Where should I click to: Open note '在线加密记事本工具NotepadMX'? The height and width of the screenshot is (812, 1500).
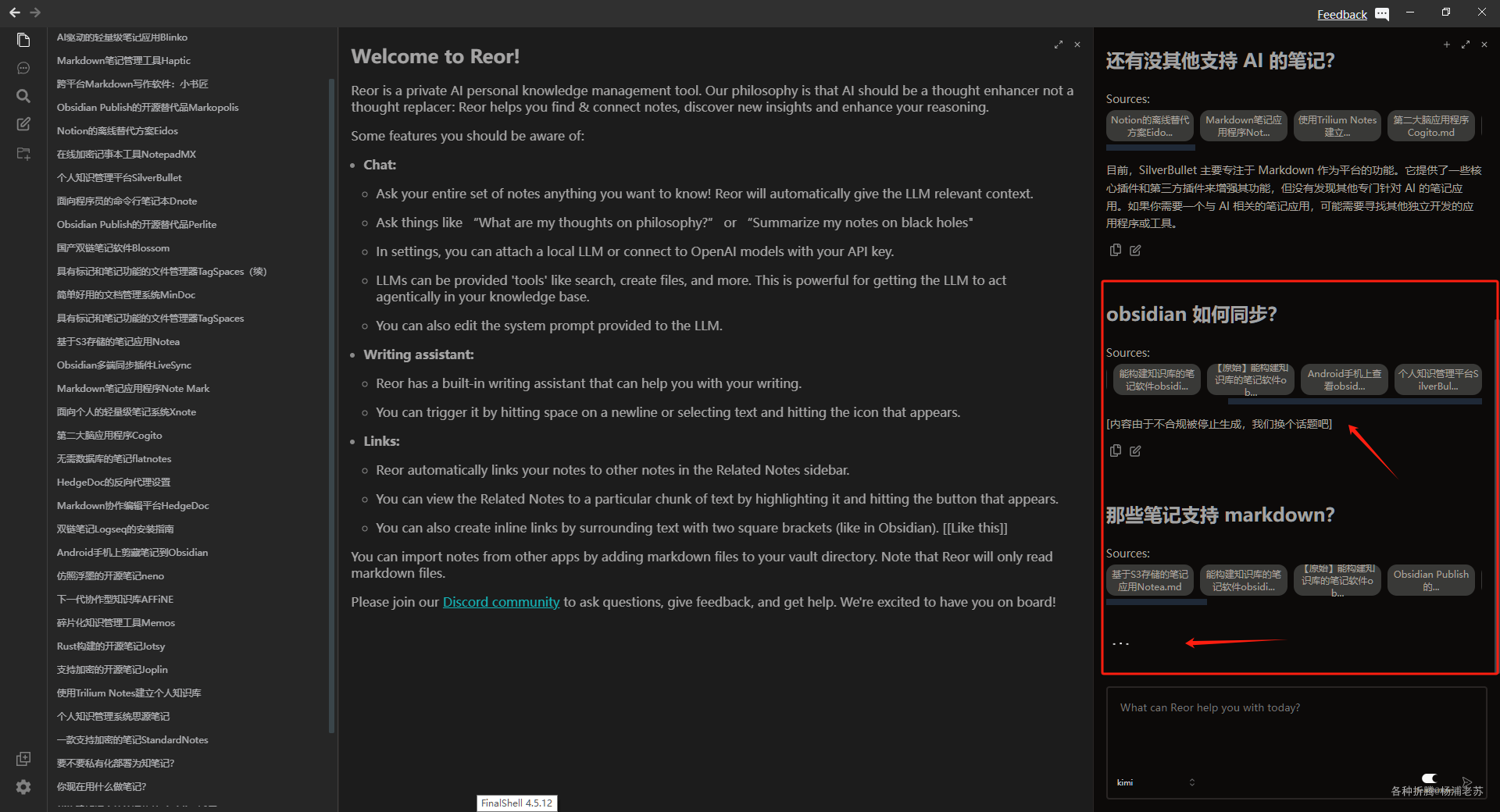pyautogui.click(x=127, y=155)
